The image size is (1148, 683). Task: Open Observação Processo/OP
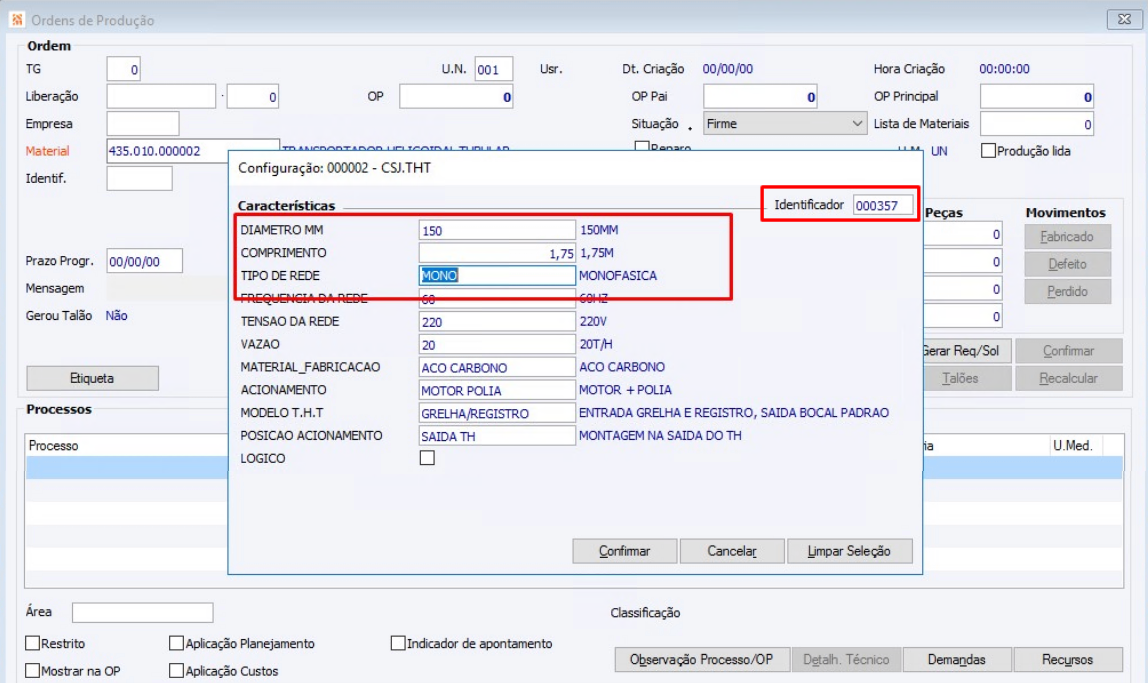tap(701, 660)
